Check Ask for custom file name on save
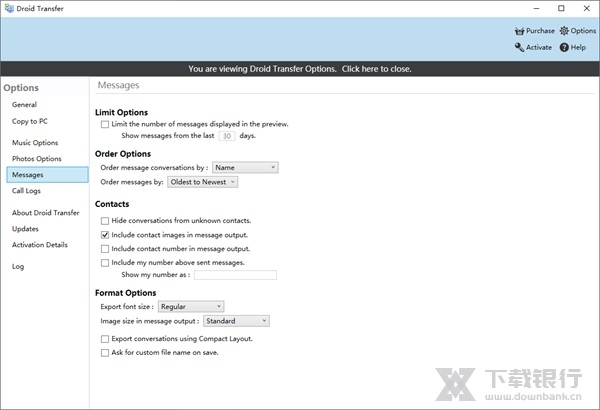 106,352
